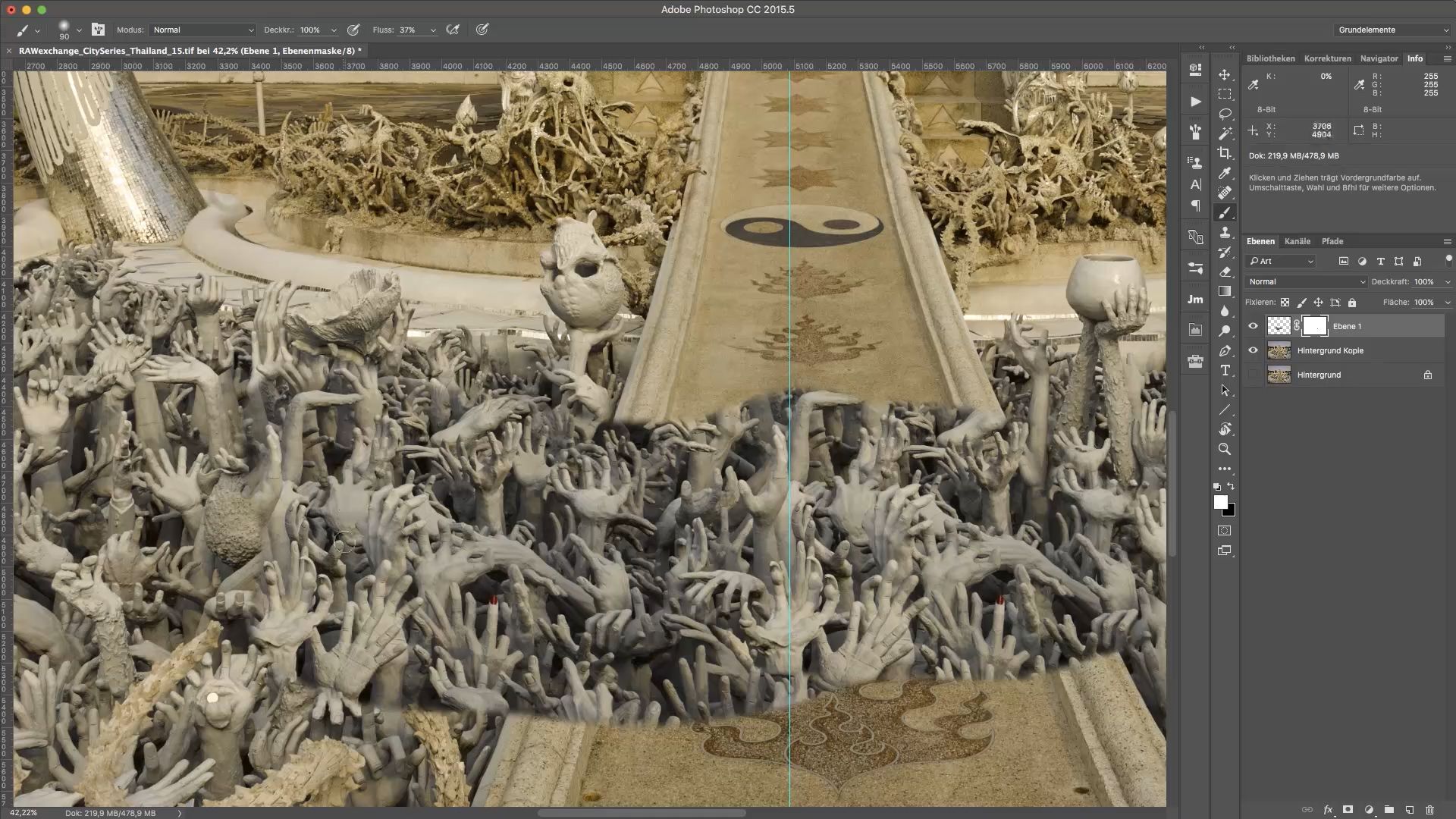1456x819 pixels.
Task: Switch to the Navigator tab
Action: tap(1379, 58)
